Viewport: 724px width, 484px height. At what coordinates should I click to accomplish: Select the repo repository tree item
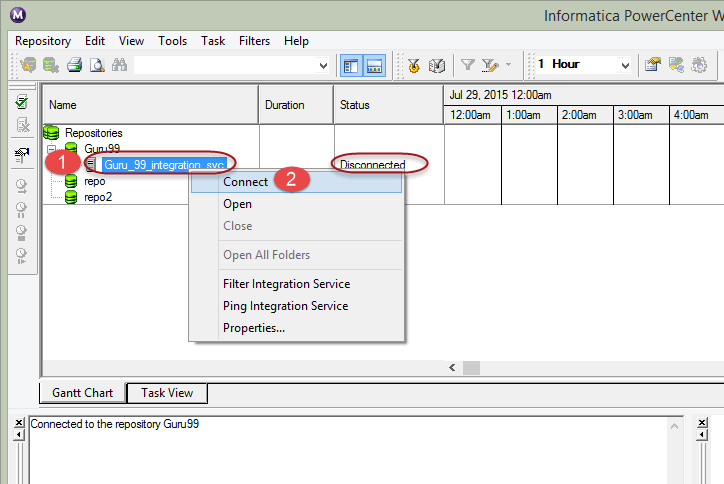click(95, 182)
